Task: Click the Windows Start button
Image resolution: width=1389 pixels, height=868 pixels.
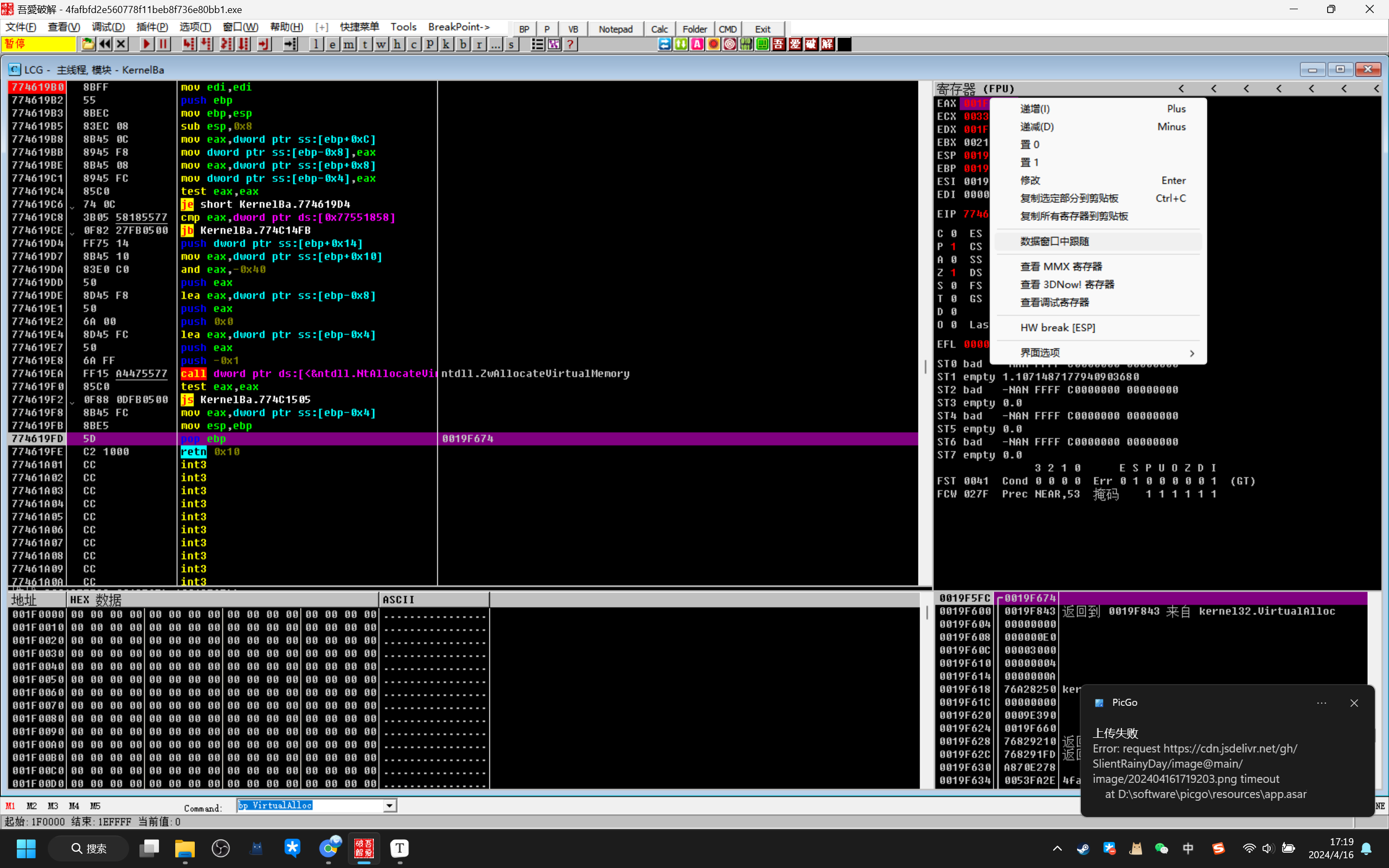Action: 26,848
